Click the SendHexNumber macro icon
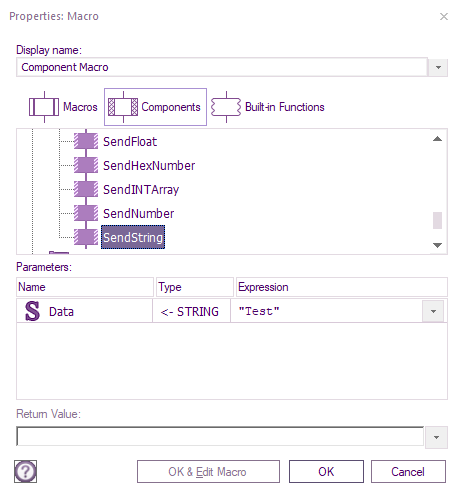The width and height of the screenshot is (460, 499). 86,165
